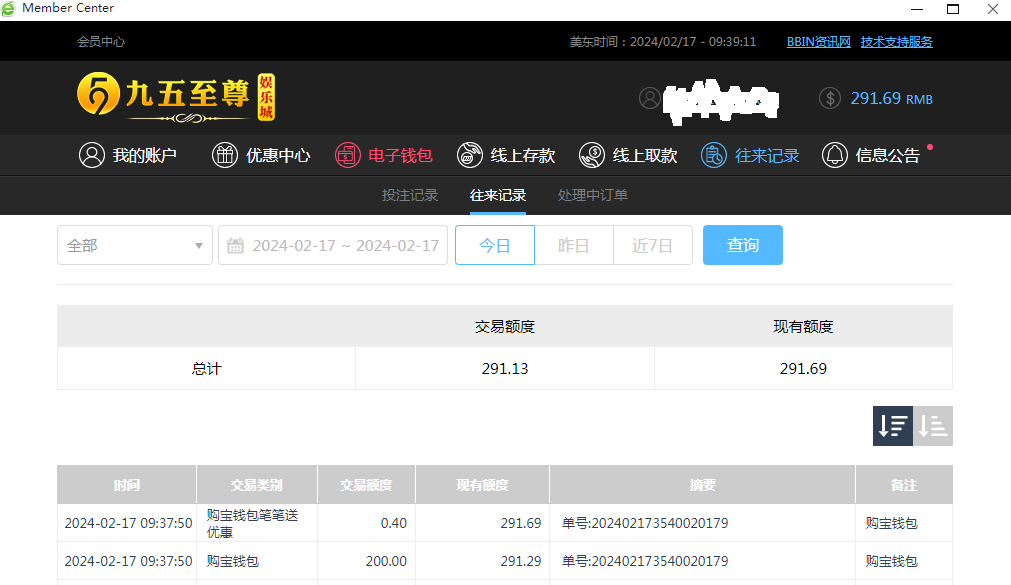Click the user avatar icon in header

coord(649,99)
